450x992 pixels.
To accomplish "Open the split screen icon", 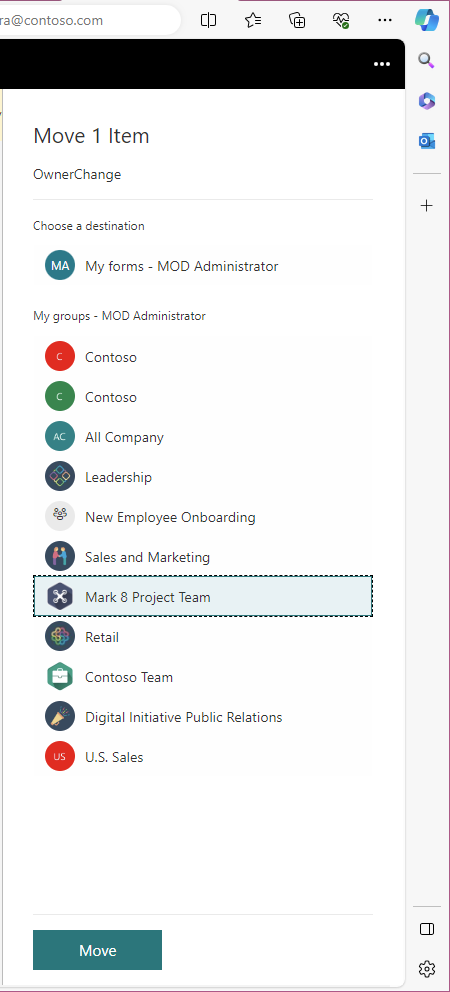I will [208, 20].
